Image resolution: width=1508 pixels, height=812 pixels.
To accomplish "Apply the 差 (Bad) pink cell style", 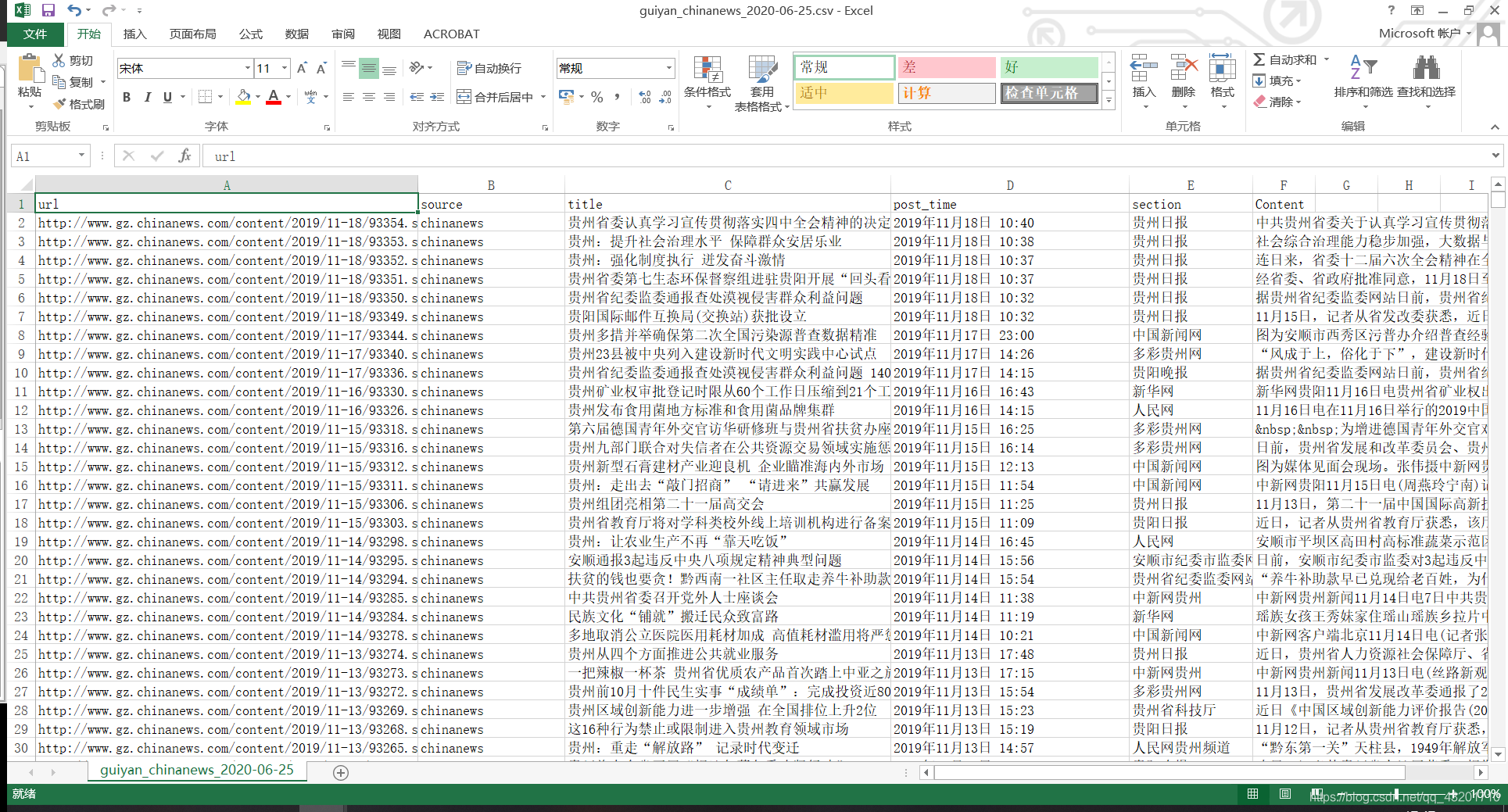I will tap(947, 67).
